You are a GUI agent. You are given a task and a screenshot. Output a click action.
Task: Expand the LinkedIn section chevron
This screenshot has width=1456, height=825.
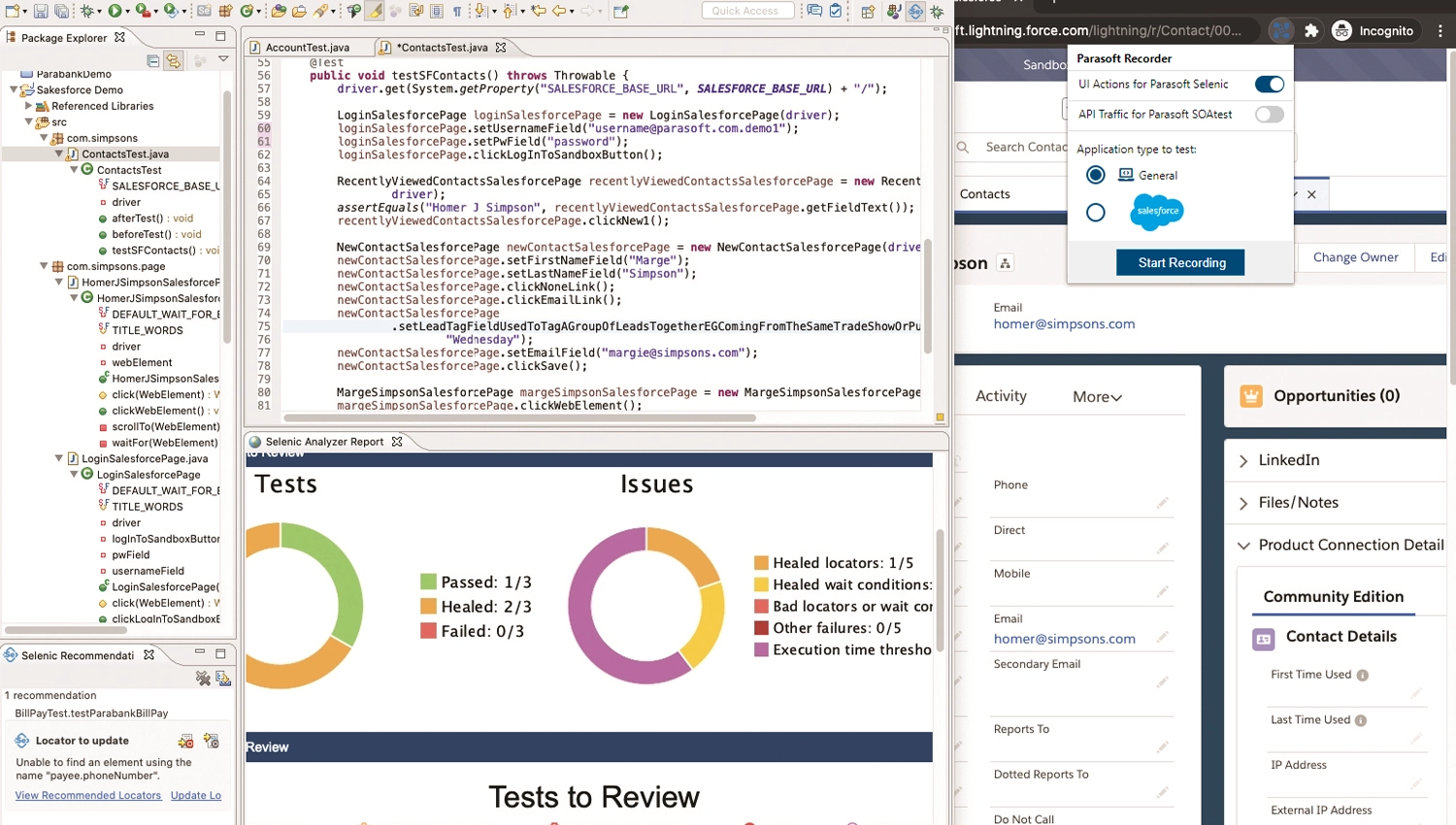point(1243,461)
